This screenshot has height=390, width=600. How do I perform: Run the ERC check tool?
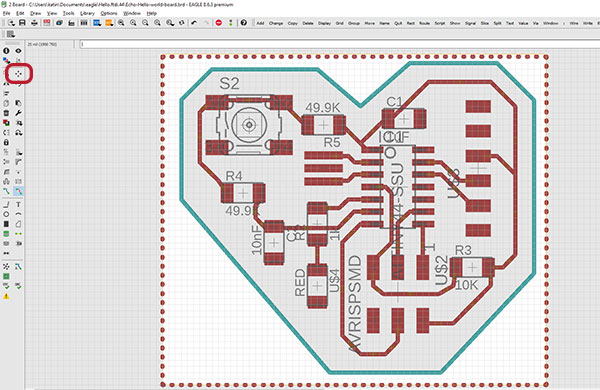[6, 286]
